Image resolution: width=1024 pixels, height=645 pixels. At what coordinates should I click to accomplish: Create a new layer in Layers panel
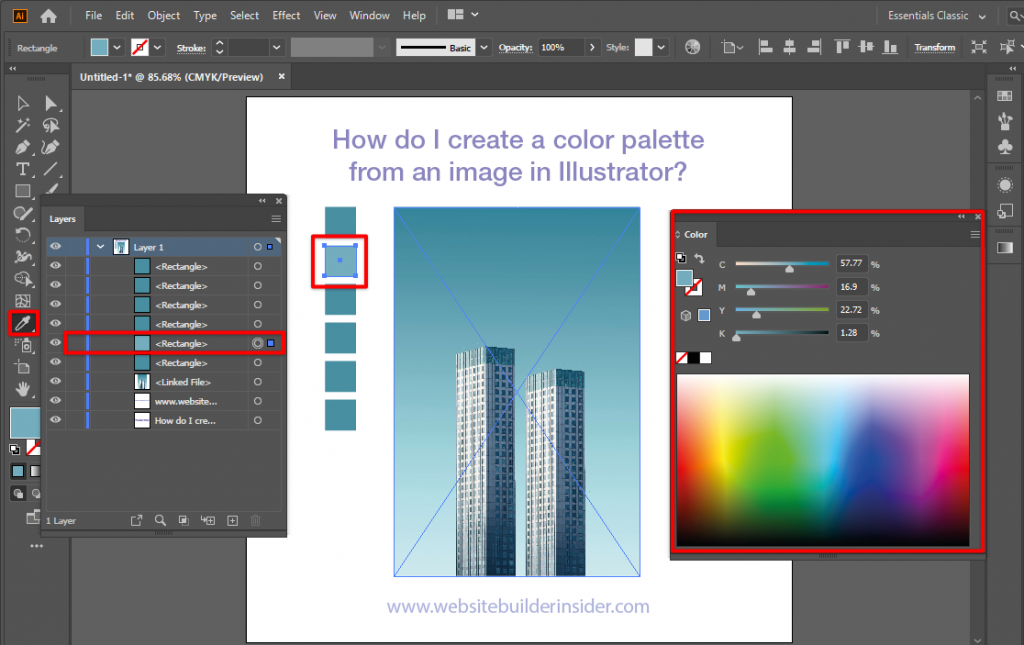pos(232,520)
